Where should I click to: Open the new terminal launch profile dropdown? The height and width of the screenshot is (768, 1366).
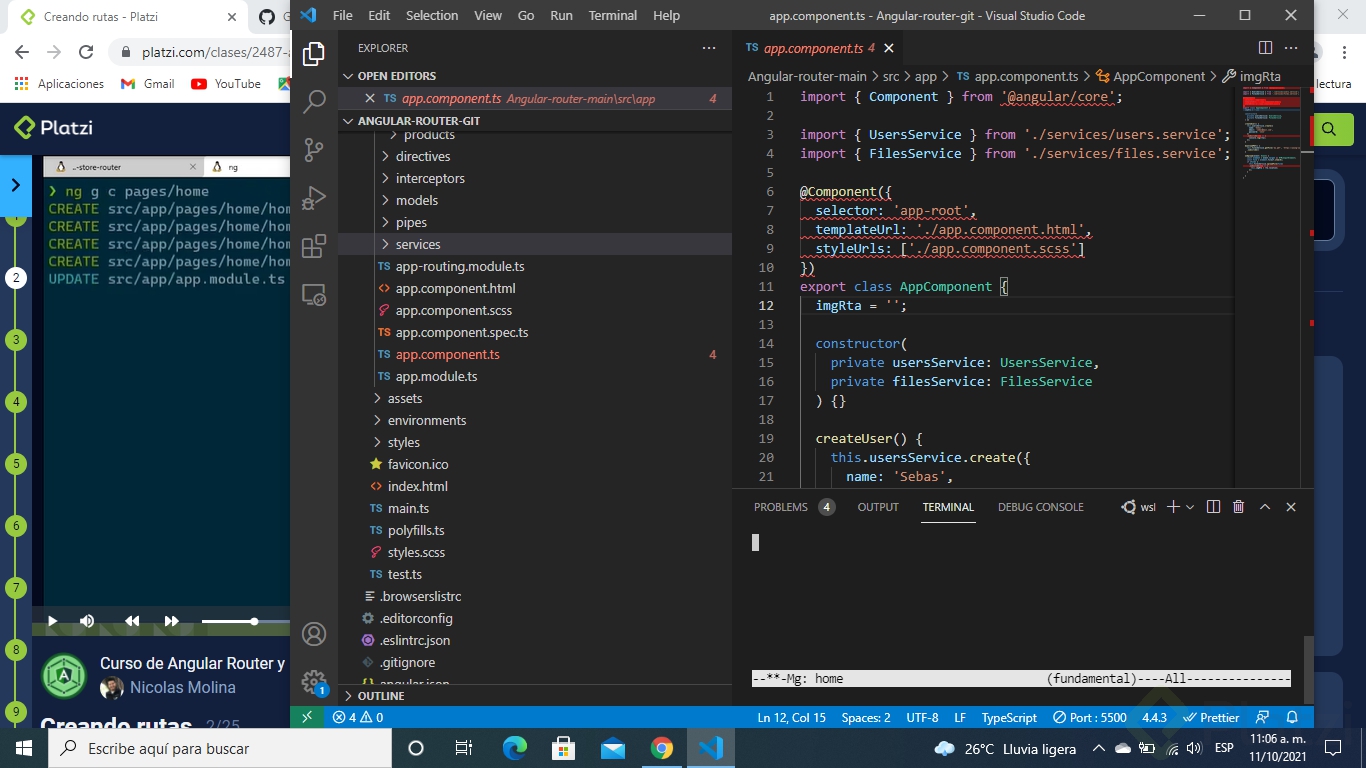[1190, 507]
